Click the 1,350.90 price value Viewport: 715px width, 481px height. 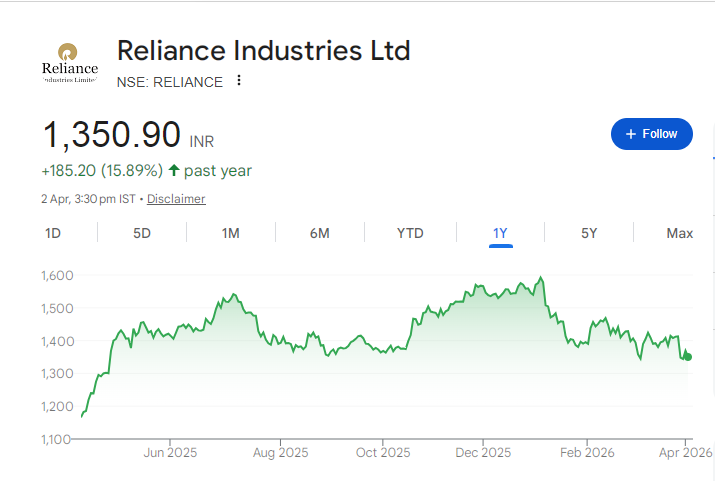[x=112, y=135]
